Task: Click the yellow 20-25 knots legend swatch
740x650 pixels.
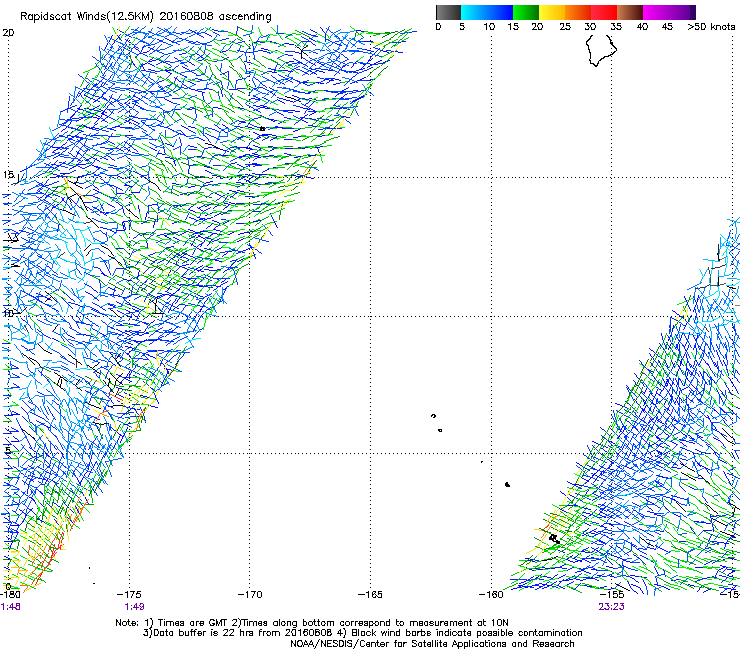Action: tap(552, 12)
